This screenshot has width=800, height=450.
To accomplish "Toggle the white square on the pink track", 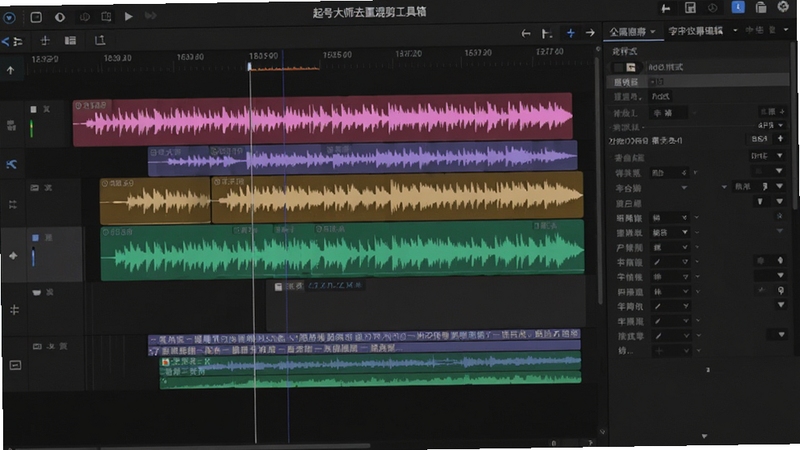I will point(34,109).
